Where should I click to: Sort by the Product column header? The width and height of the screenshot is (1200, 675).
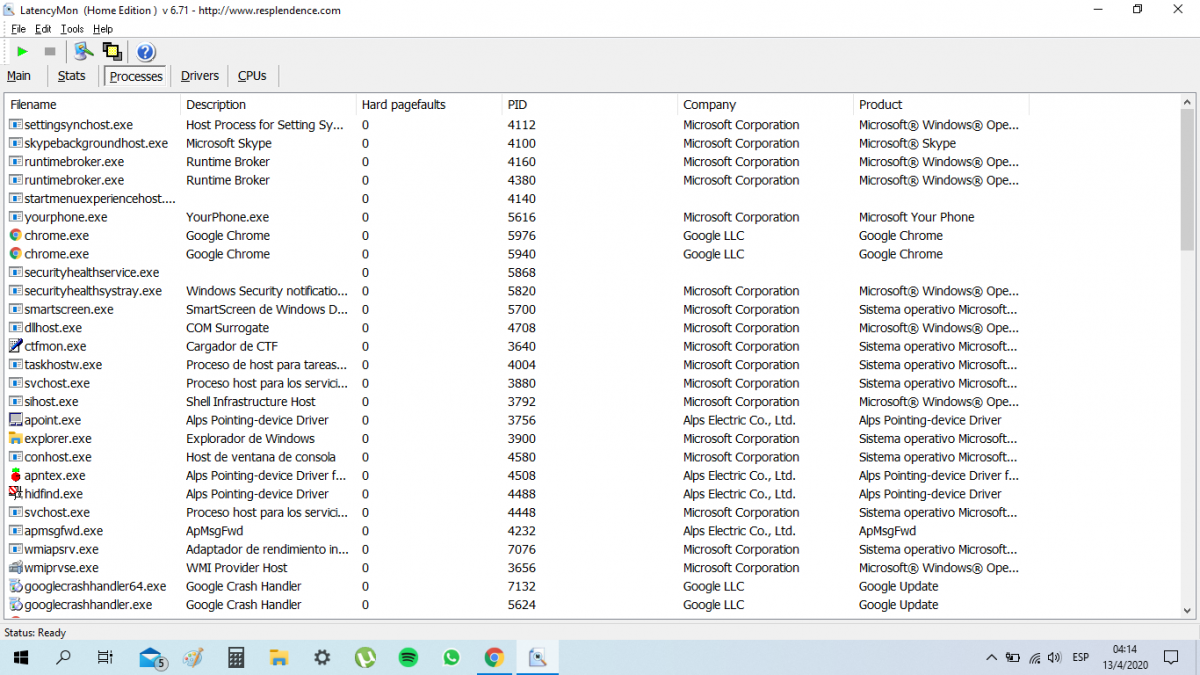coord(941,105)
